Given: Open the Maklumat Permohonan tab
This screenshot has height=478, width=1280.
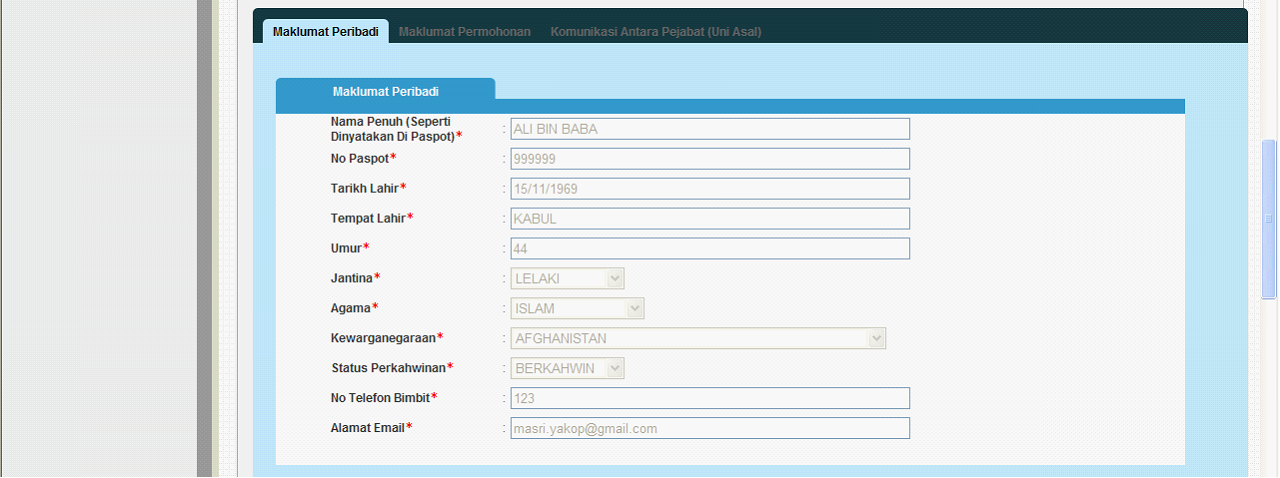Looking at the screenshot, I should (465, 31).
